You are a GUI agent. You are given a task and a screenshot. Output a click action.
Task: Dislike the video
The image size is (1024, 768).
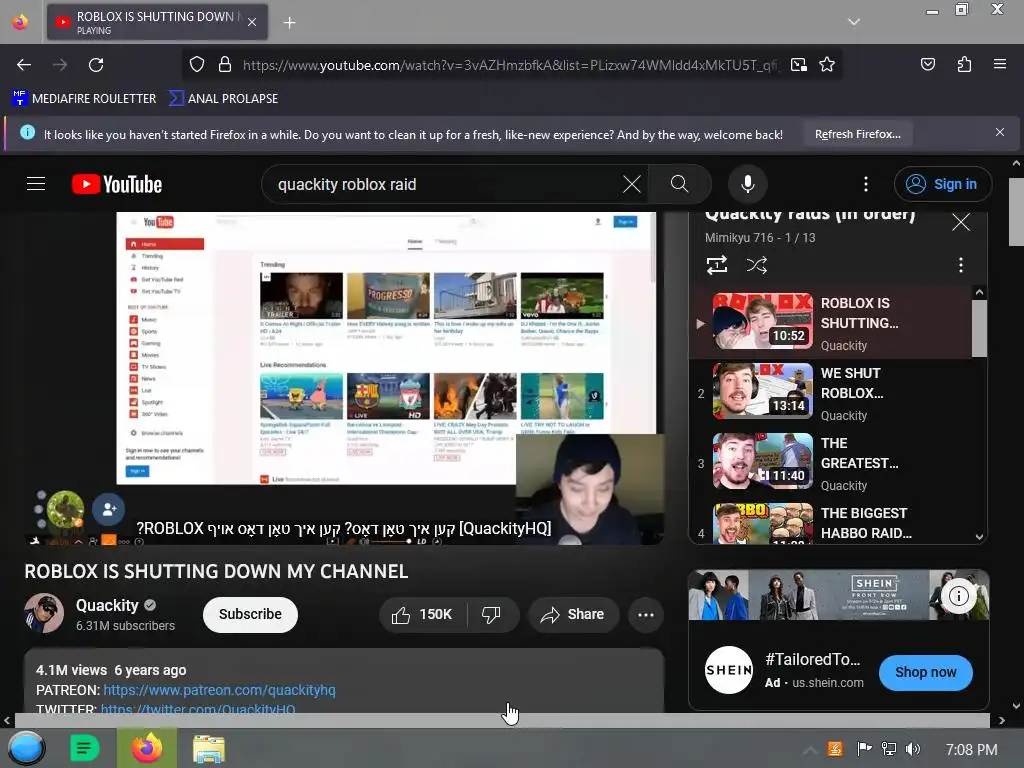tap(491, 615)
